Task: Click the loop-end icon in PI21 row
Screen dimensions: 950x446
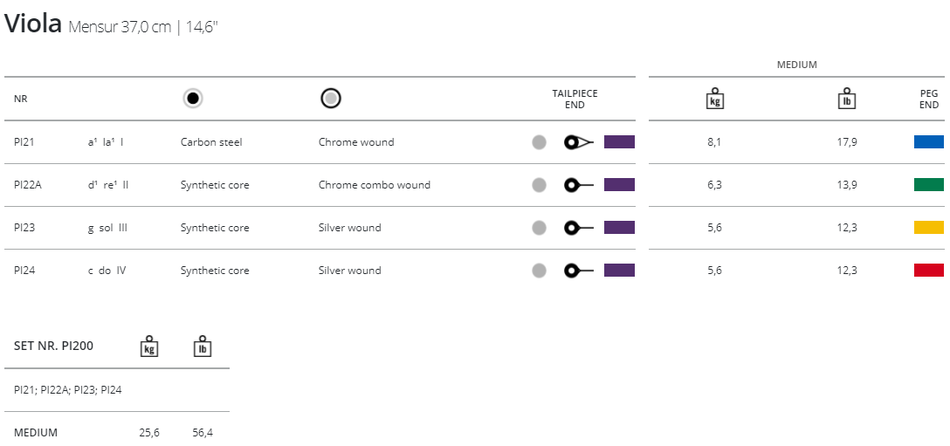Action: point(579,142)
